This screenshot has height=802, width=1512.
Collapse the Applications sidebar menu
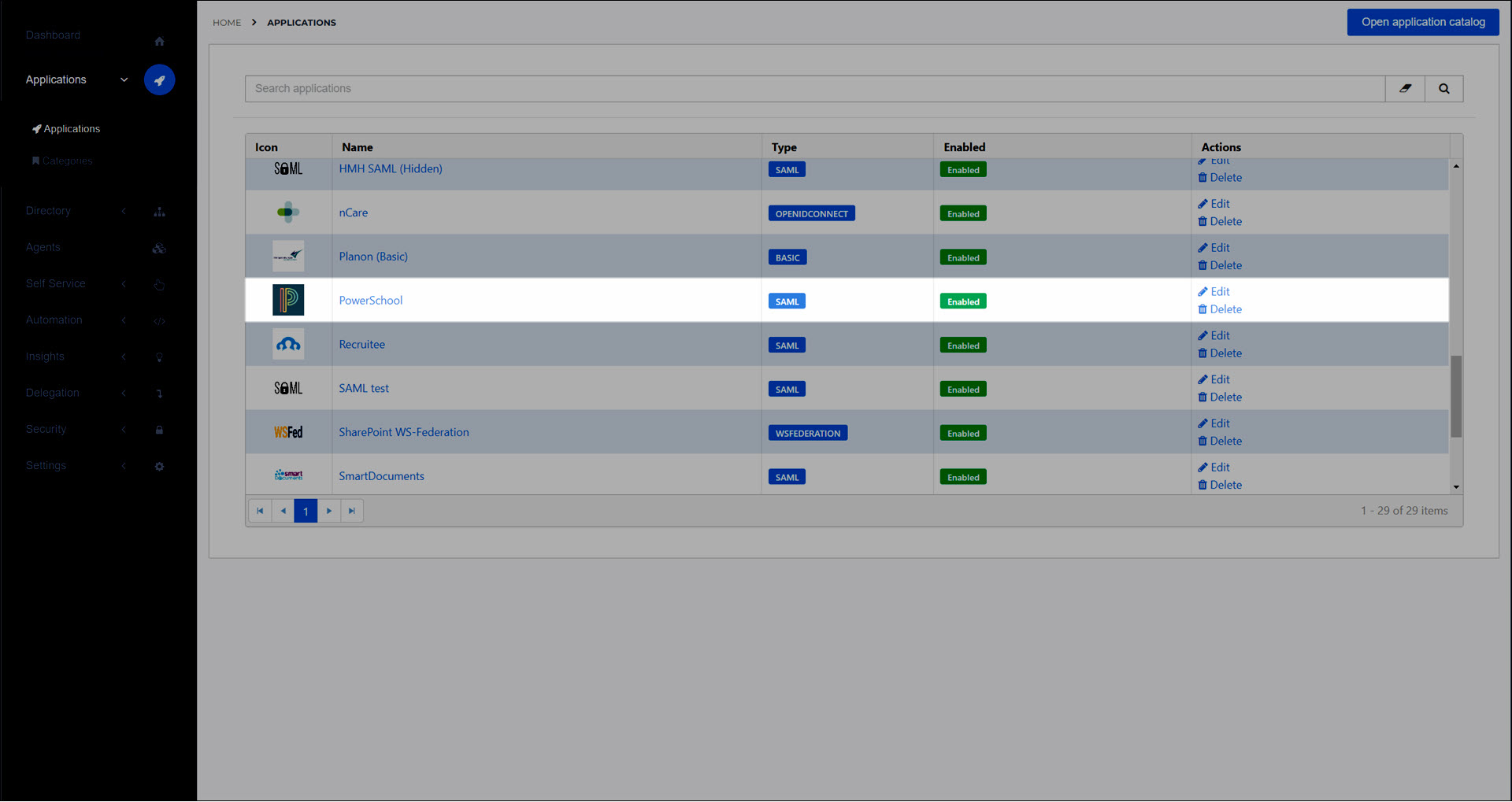pos(124,79)
